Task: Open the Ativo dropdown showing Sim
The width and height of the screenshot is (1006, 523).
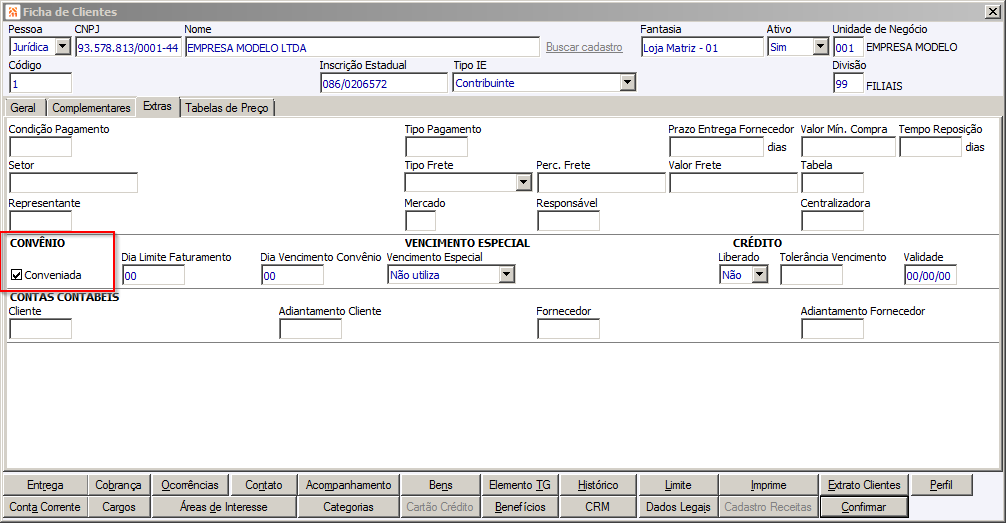Action: tap(821, 47)
